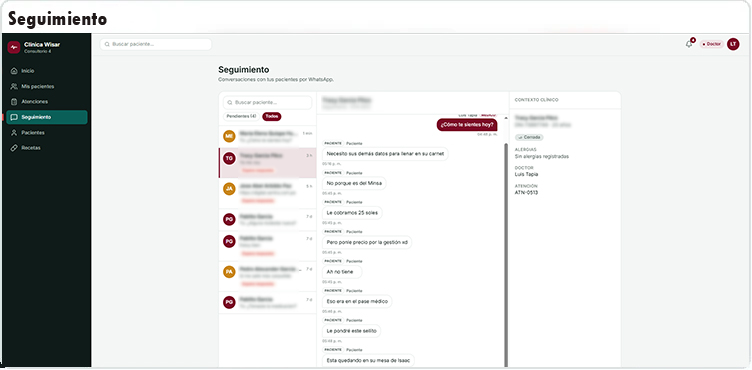
Task: Focus the top Buscar paciente search field
Action: click(x=156, y=44)
